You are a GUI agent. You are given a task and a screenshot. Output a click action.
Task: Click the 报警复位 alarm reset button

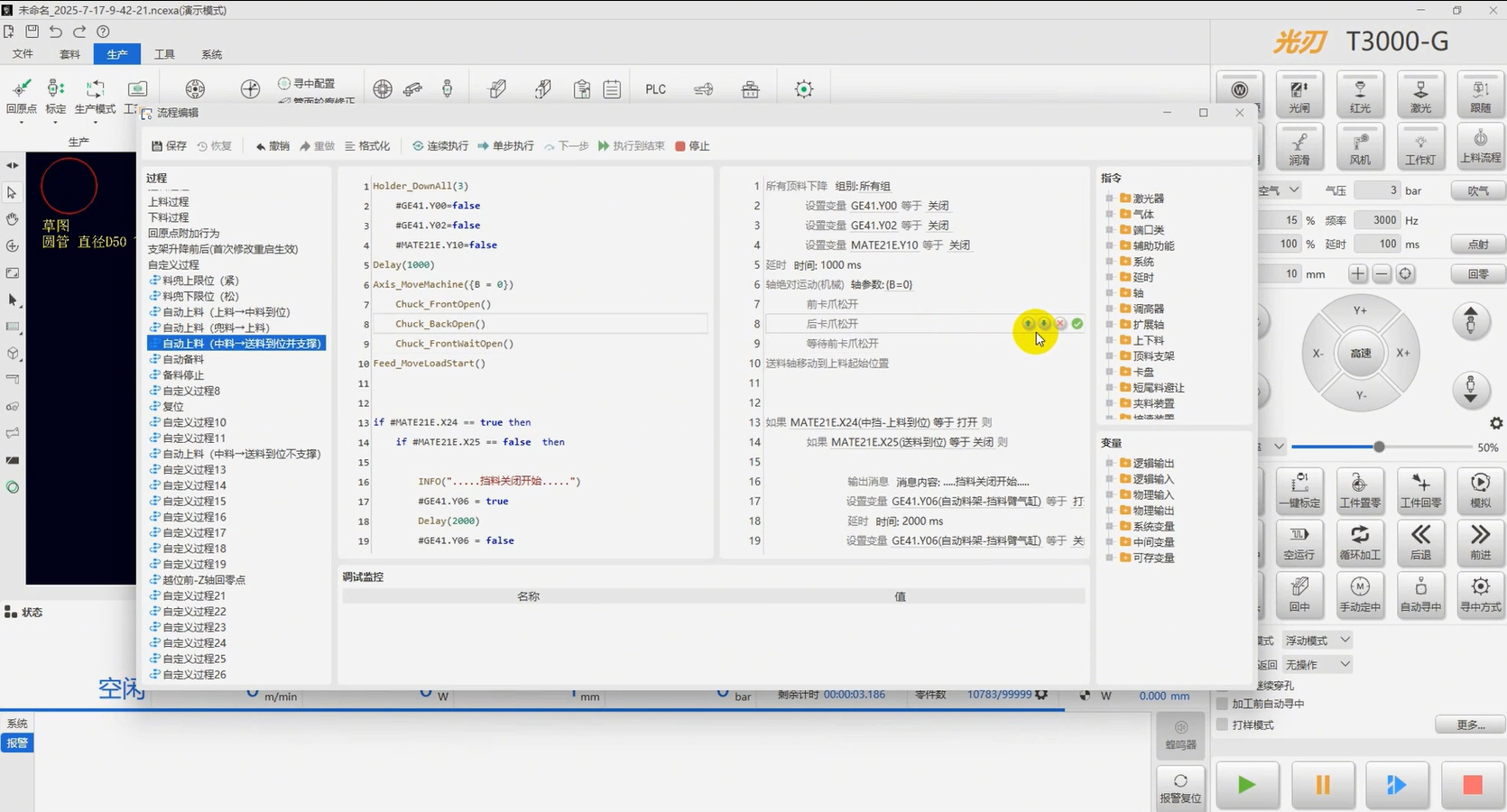tap(1180, 787)
